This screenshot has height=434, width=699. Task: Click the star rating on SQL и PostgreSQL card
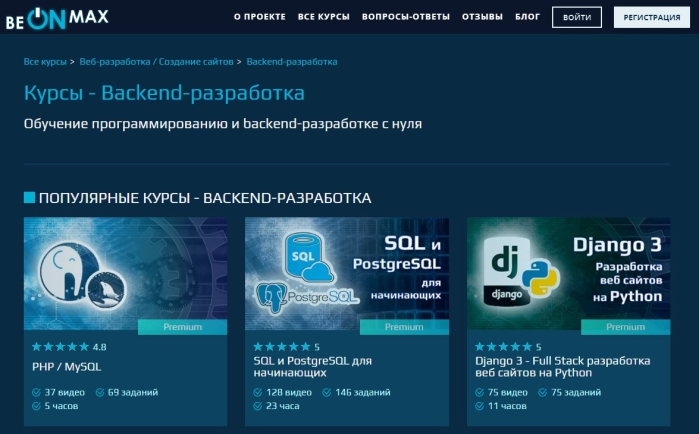click(286, 347)
